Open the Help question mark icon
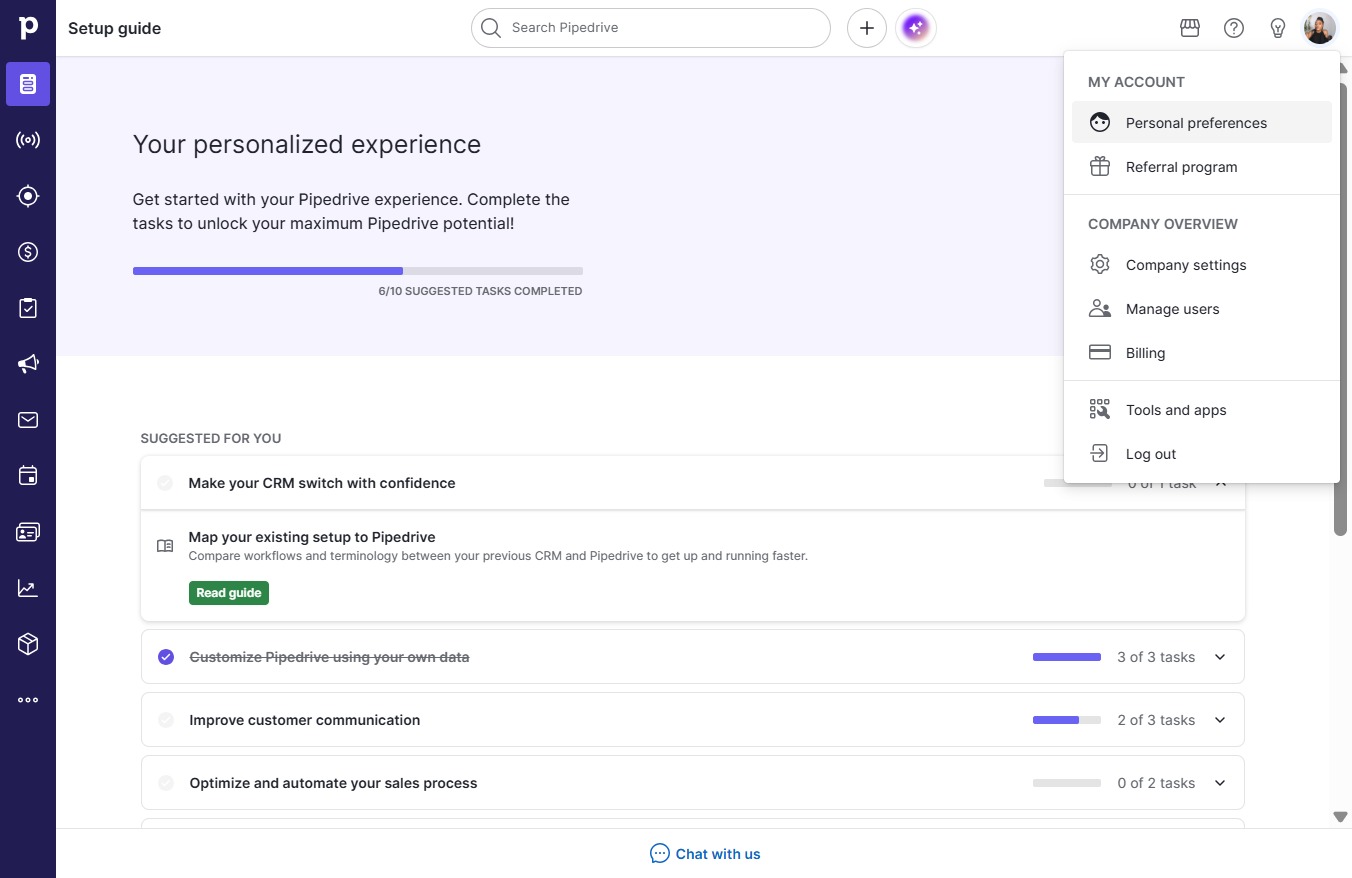The image size is (1352, 878). click(1234, 28)
